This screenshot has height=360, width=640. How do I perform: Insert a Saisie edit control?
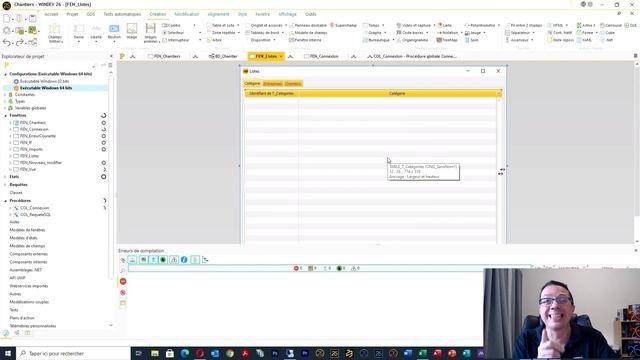[x=79, y=32]
